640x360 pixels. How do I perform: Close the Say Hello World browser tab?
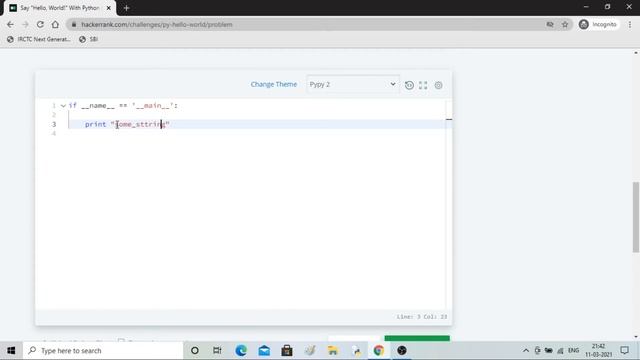(109, 8)
